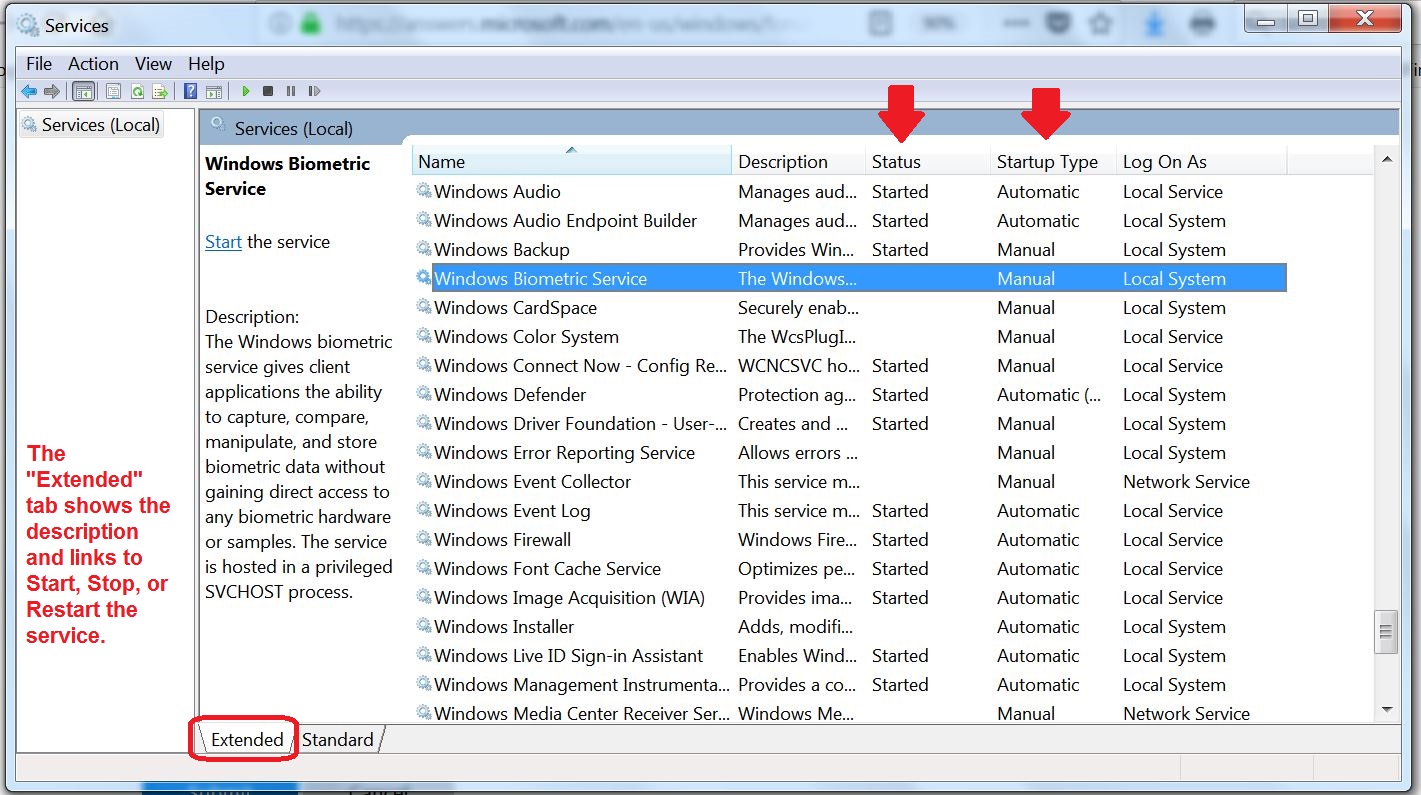1421x795 pixels.
Task: Click the Start link for Windows Biometric Service
Action: (223, 242)
